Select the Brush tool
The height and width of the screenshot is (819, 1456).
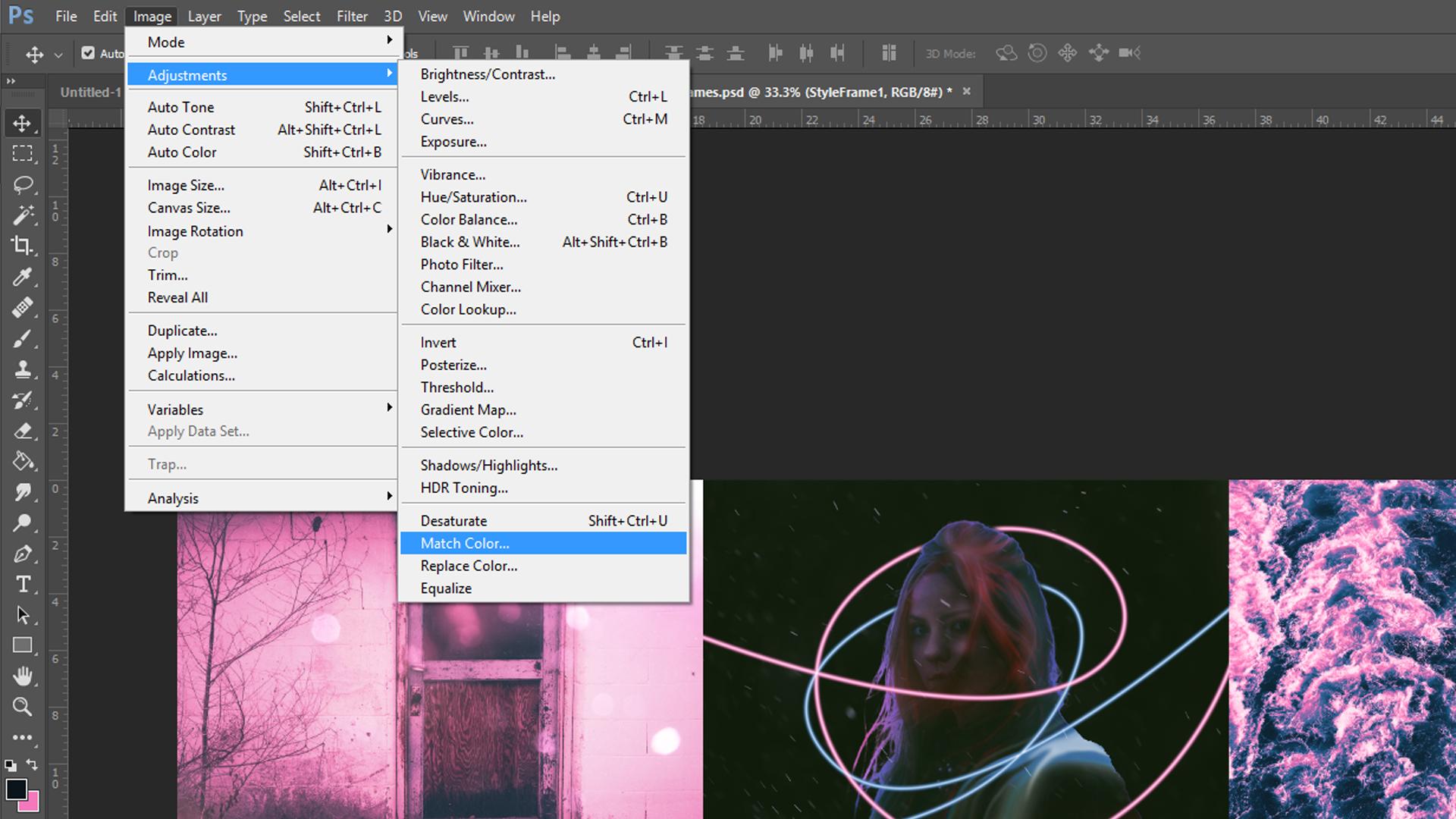coord(23,339)
